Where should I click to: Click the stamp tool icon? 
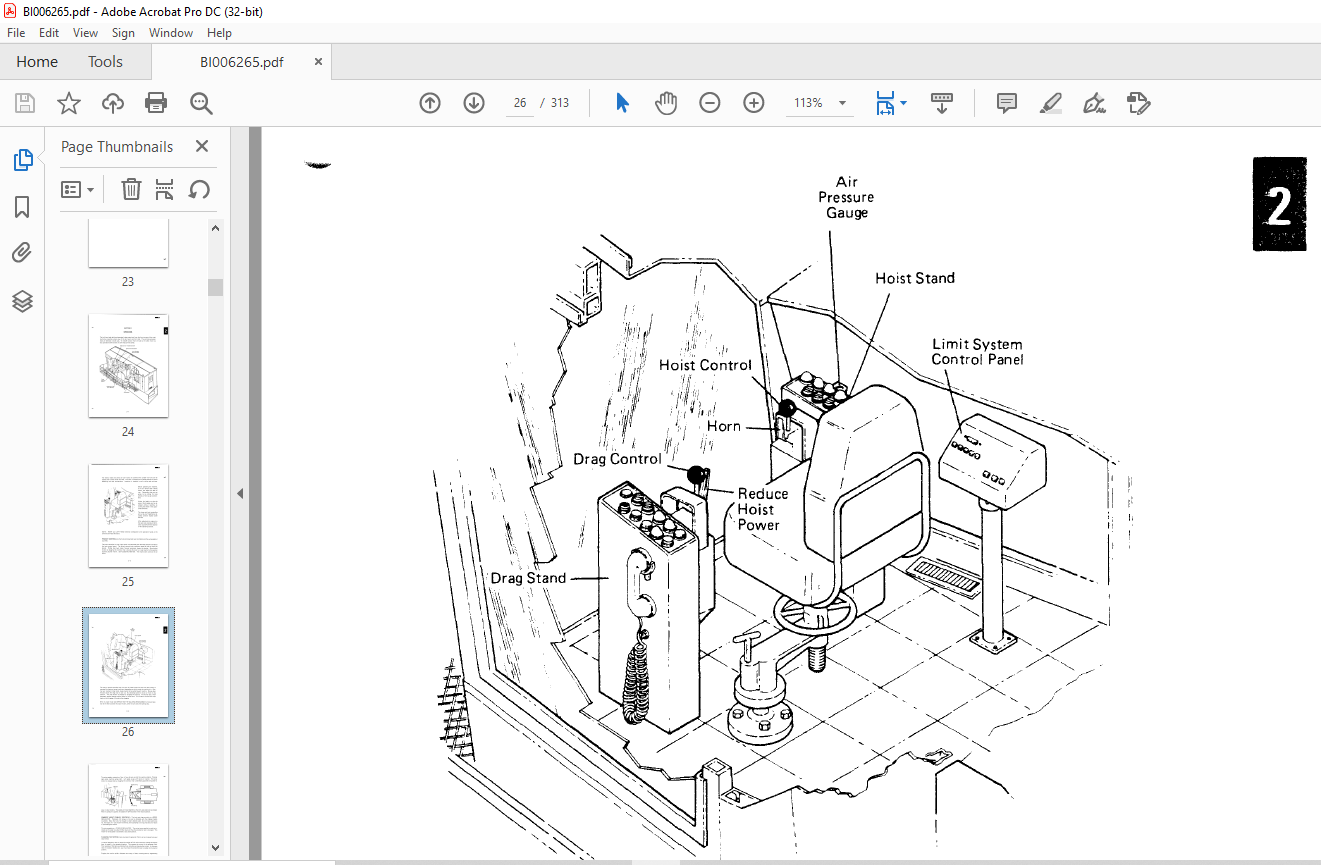pos(1138,103)
